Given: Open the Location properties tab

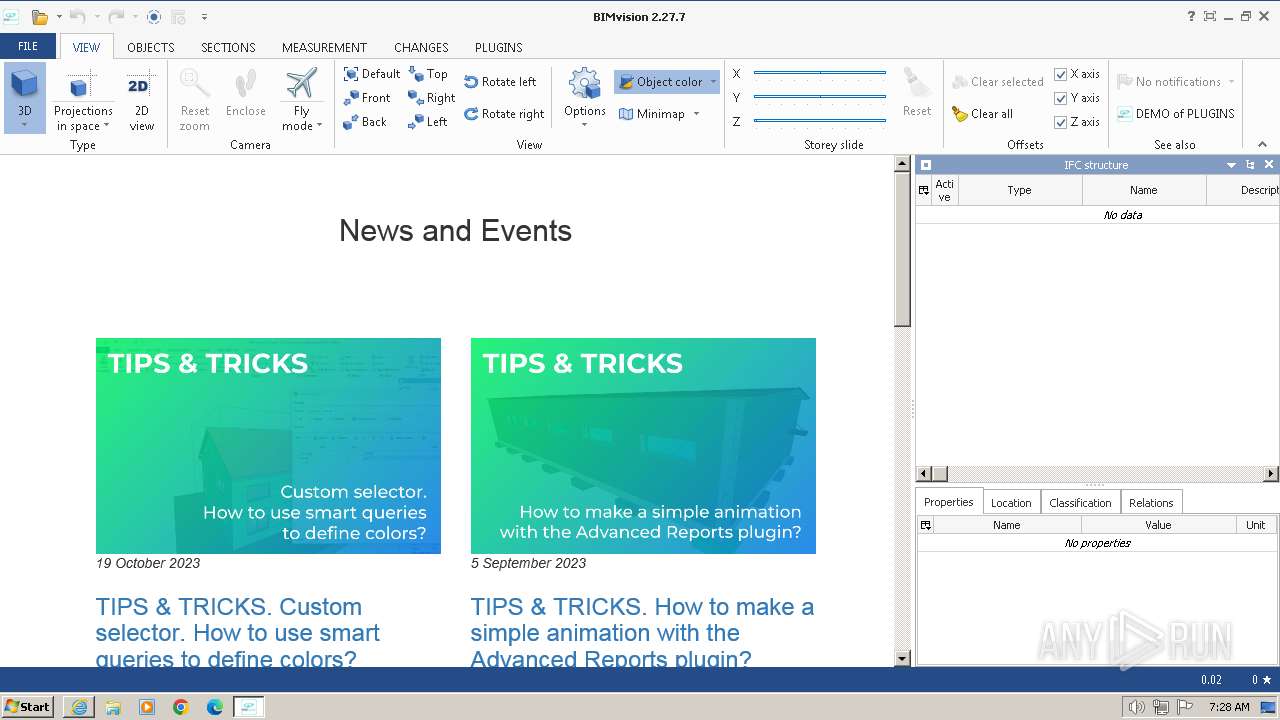Looking at the screenshot, I should point(1011,503).
